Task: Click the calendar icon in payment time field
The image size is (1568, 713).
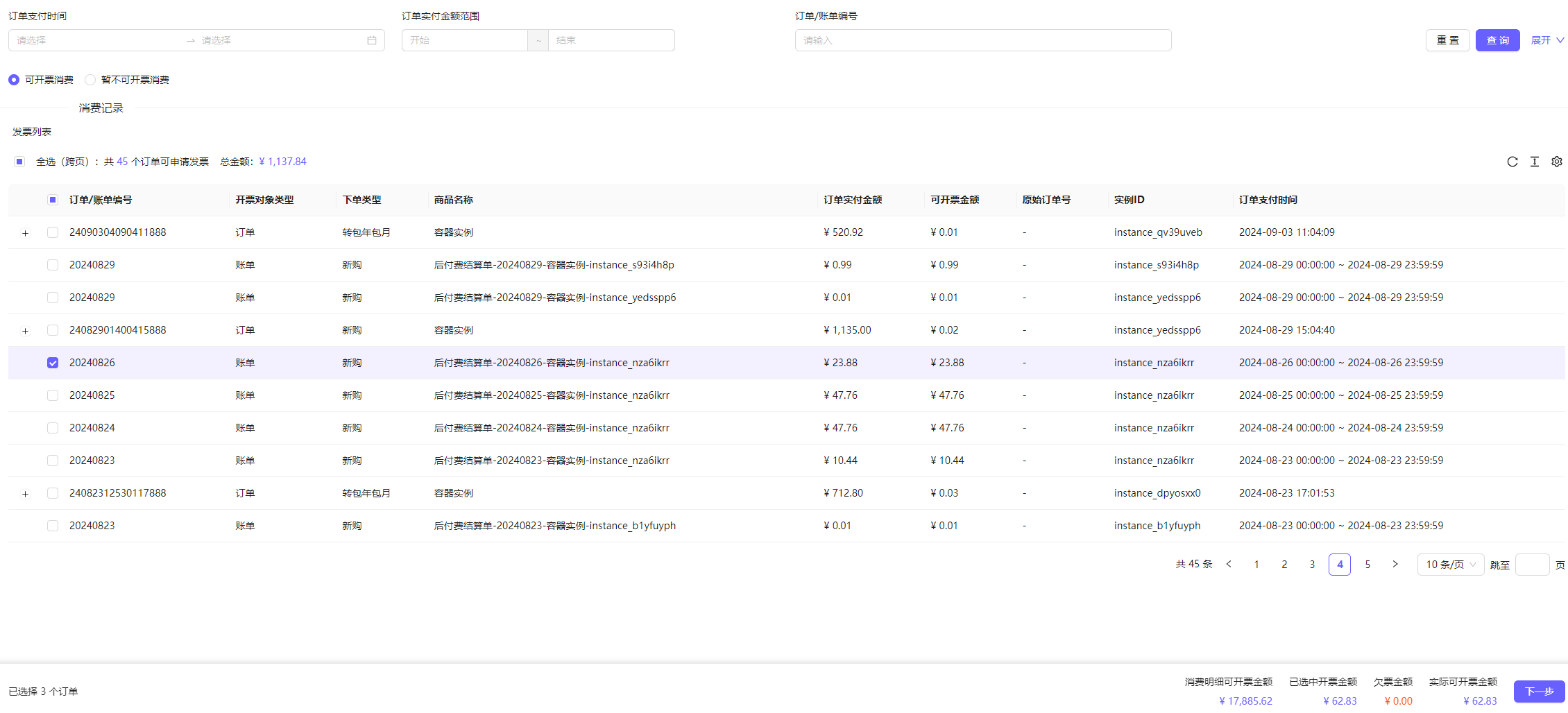Action: [x=372, y=40]
